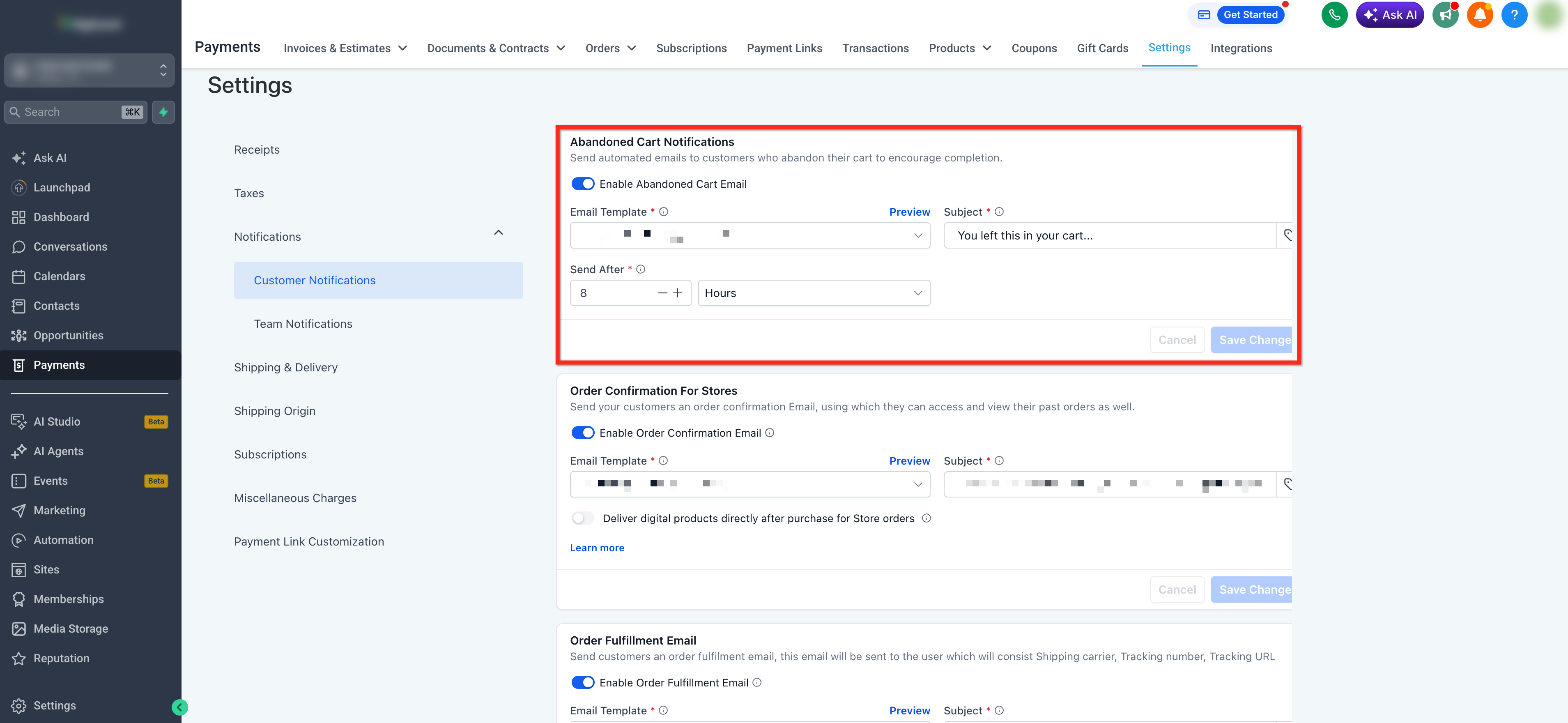Open the megaphone announcements icon
The height and width of the screenshot is (723, 1568).
coord(1445,15)
